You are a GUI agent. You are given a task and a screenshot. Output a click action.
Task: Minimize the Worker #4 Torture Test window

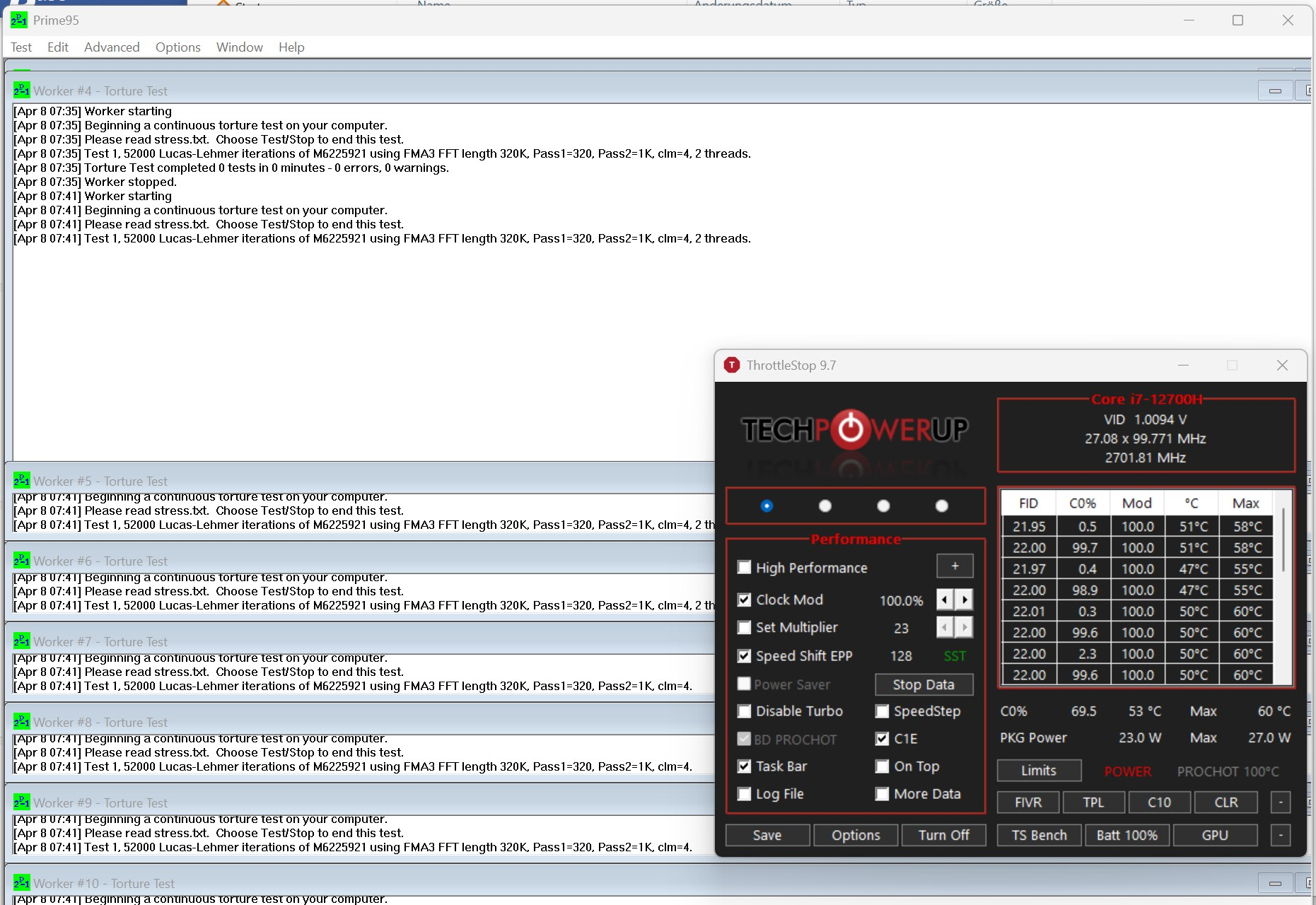[1276, 90]
